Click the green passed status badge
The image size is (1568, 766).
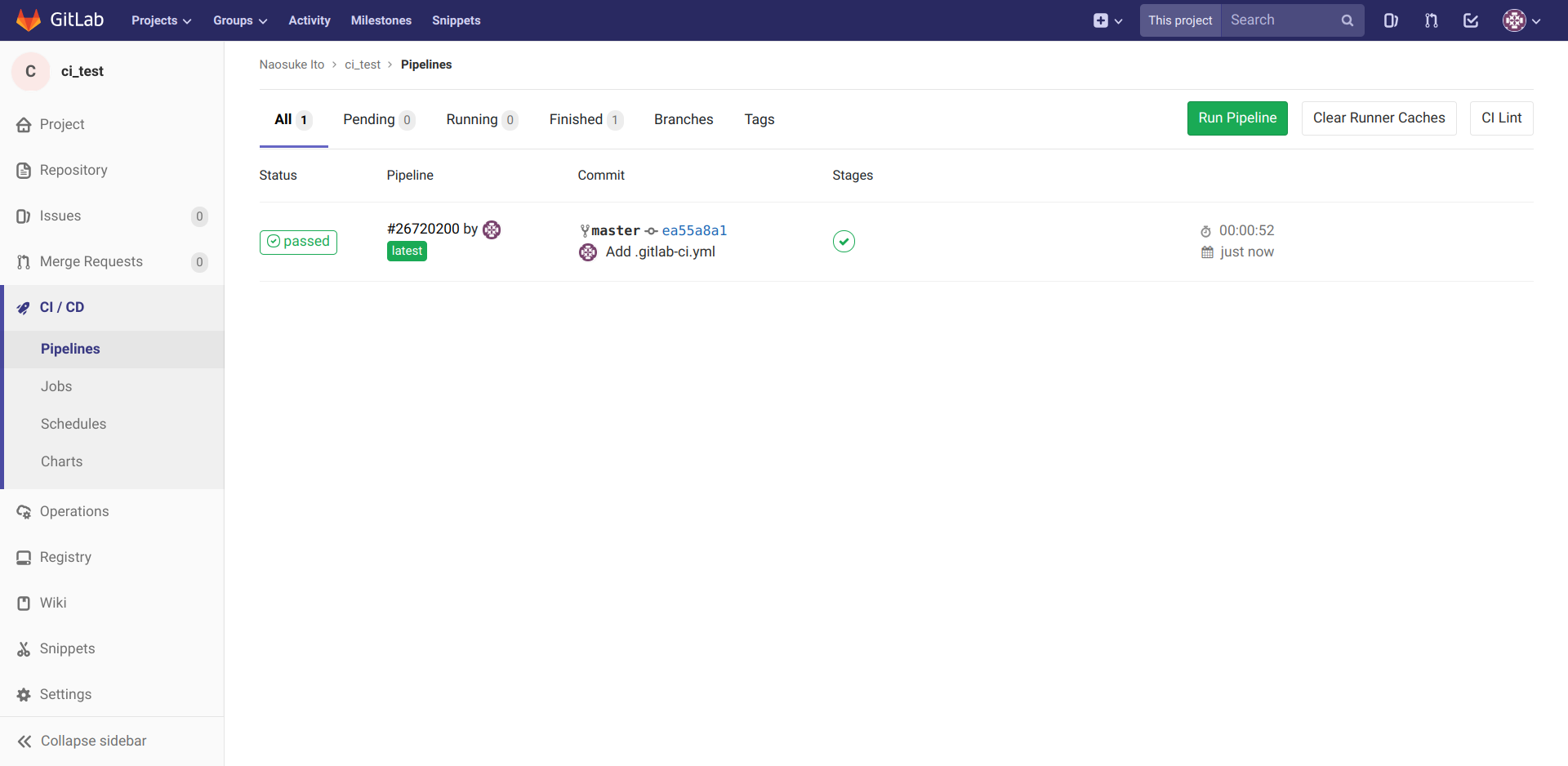(298, 242)
